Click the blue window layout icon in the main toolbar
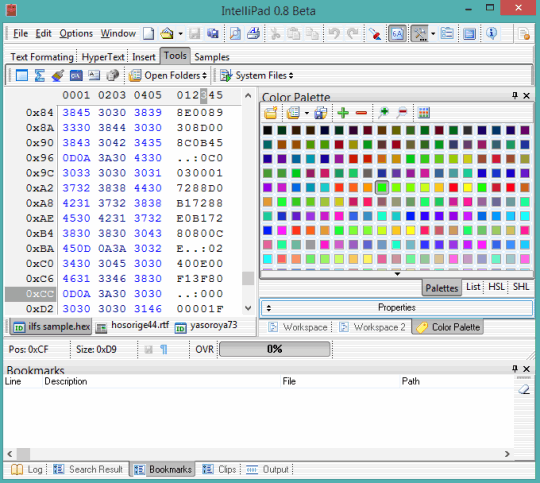 (x=469, y=34)
